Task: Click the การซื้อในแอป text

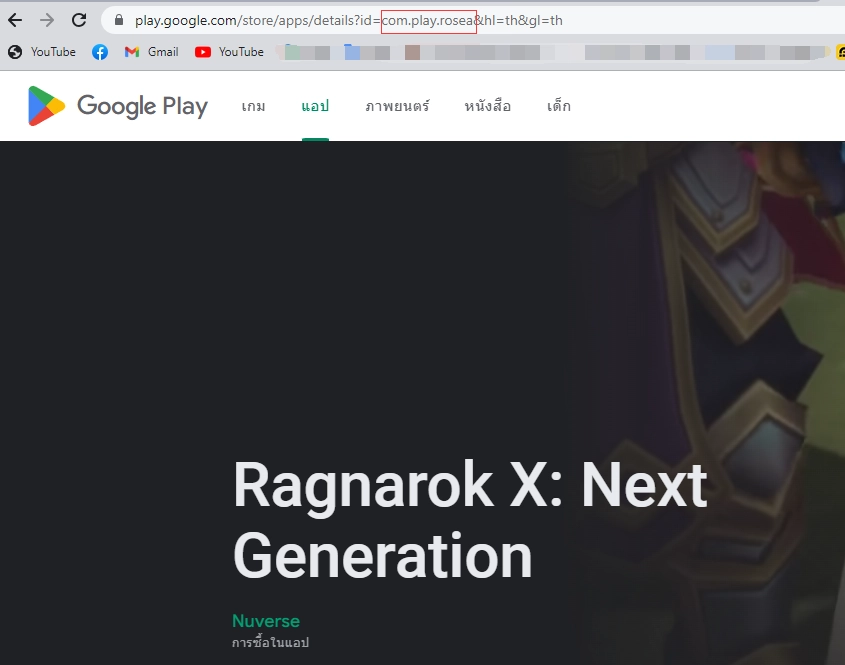Action: (270, 642)
